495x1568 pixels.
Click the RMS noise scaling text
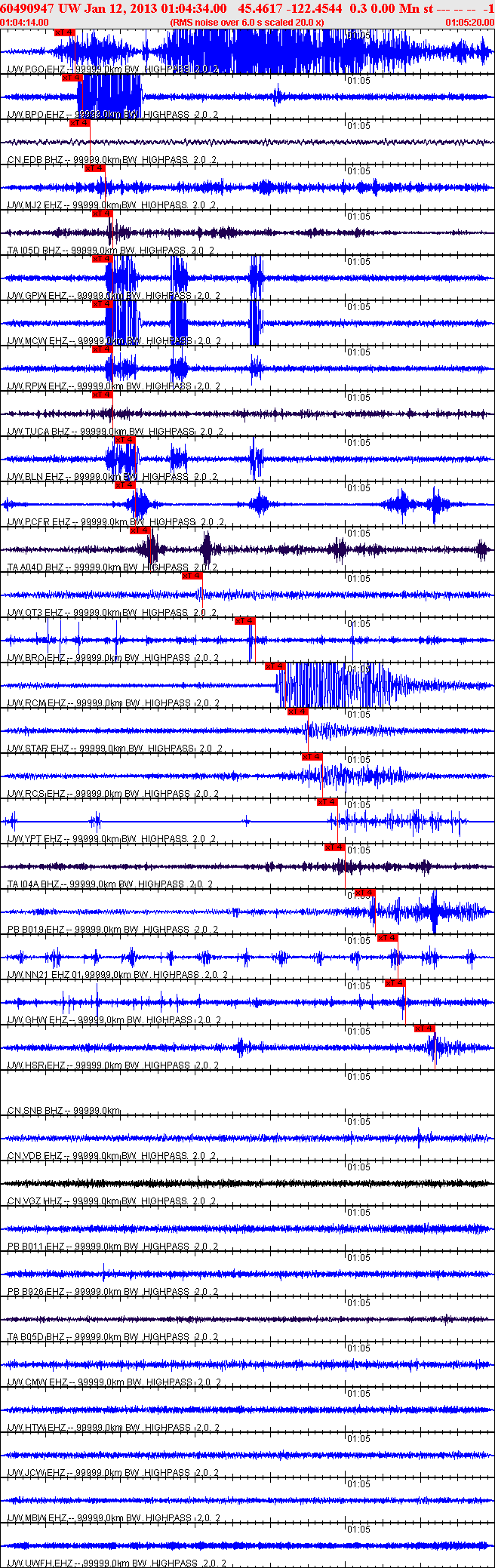[247, 23]
